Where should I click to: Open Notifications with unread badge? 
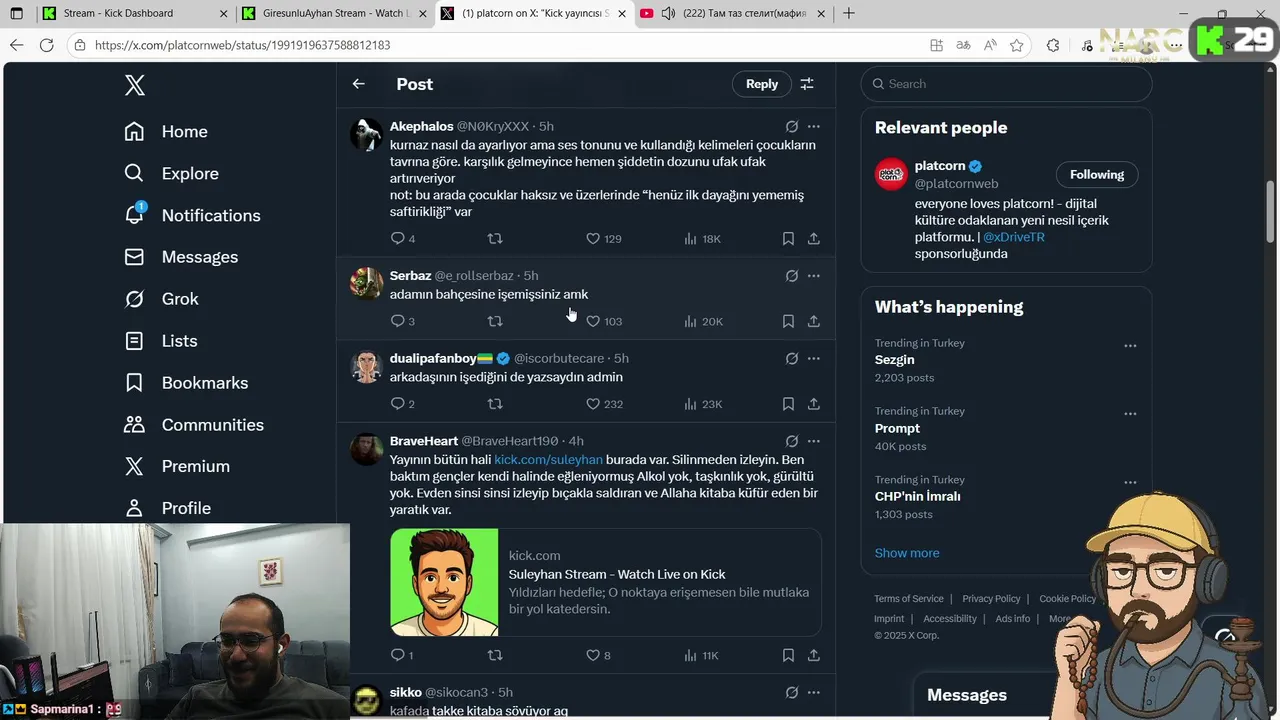(192, 215)
